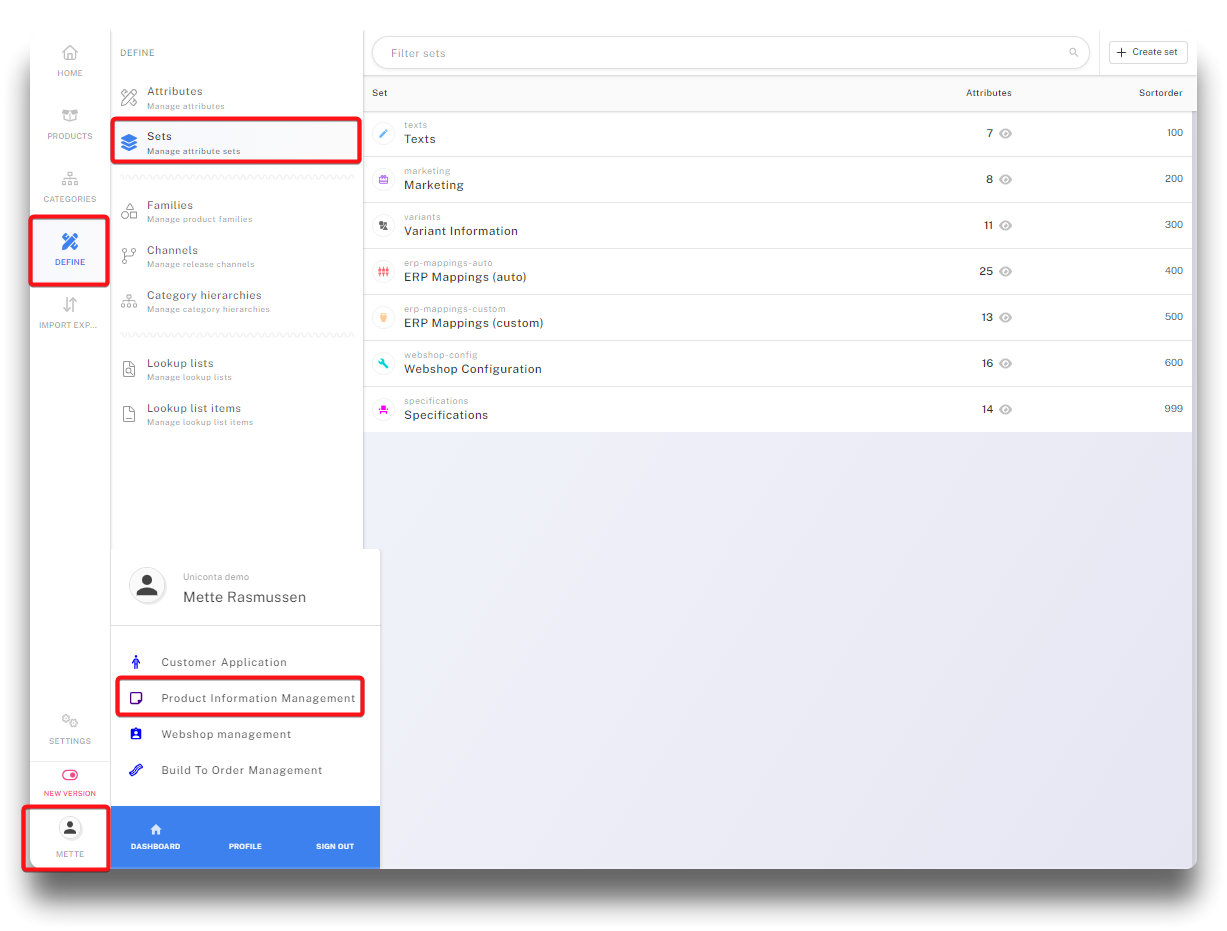Toggle visibility eye for ERP Mappings (auto)
The height and width of the screenshot is (931, 1227).
point(1006,272)
